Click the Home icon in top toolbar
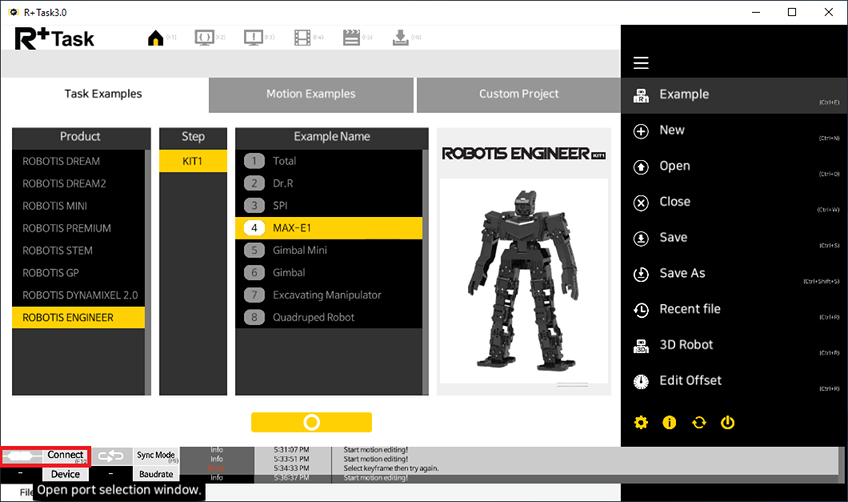Viewport: 848px width, 502px height. [x=155, y=38]
